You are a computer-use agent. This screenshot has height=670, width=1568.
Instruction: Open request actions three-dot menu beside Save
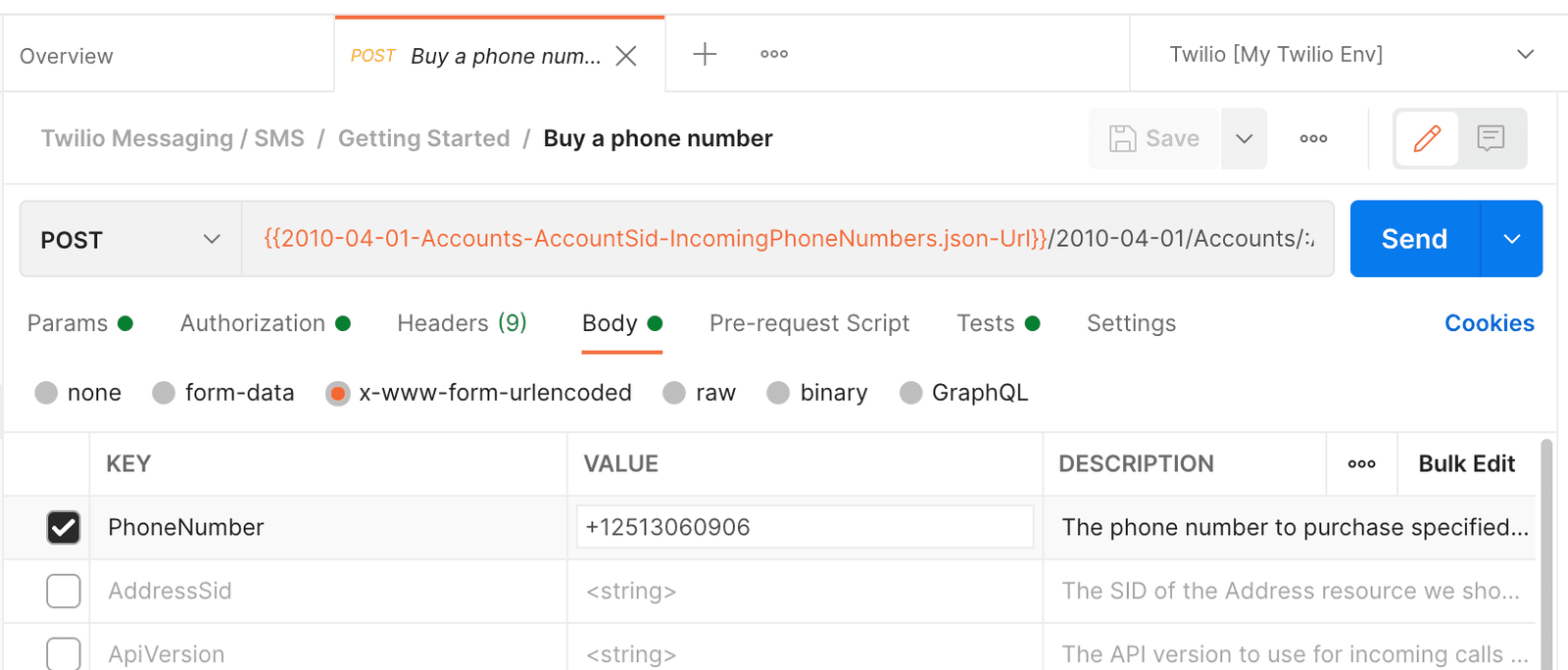coord(1313,138)
